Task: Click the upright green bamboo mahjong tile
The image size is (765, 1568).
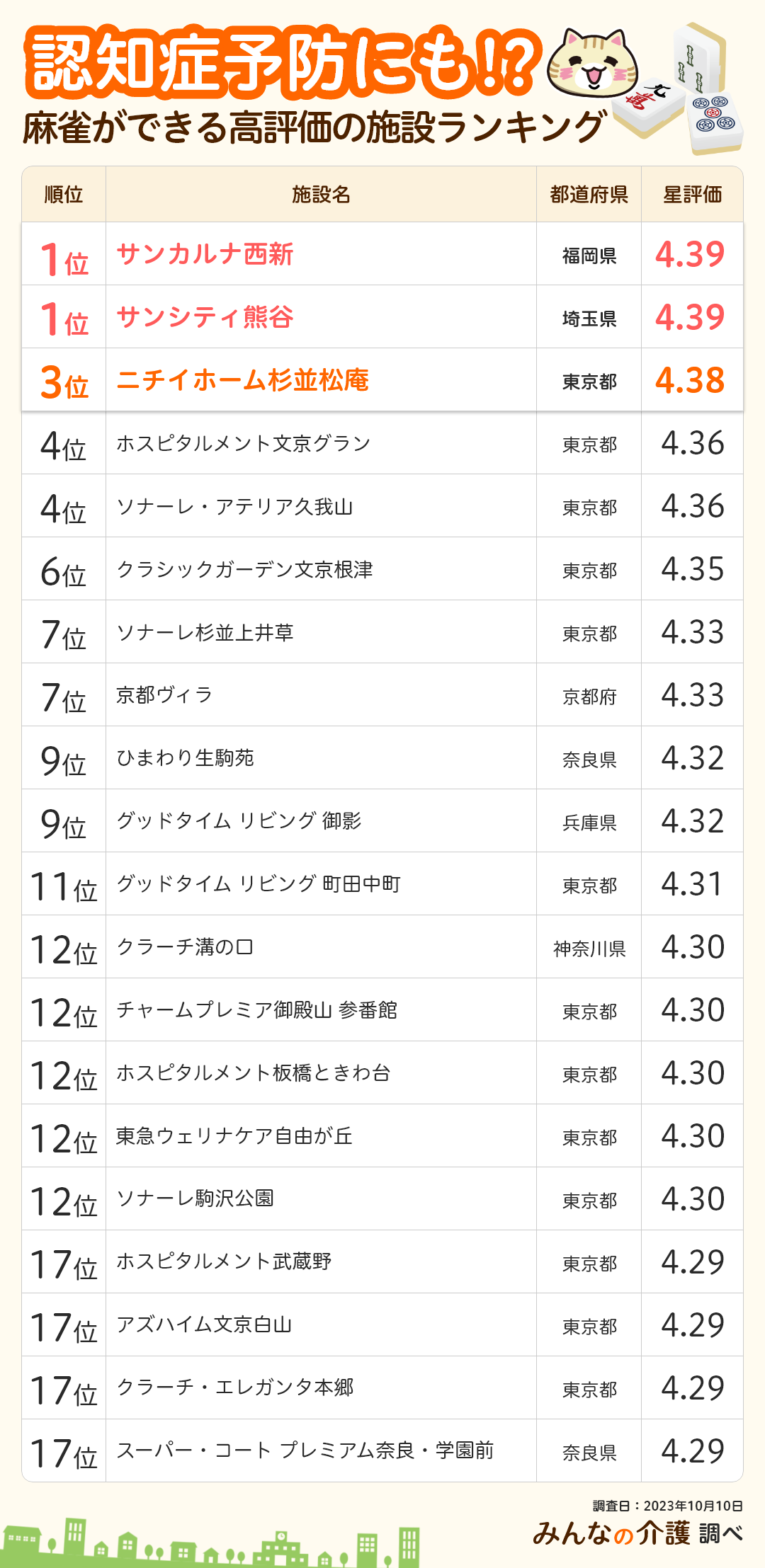Action: pos(696,58)
